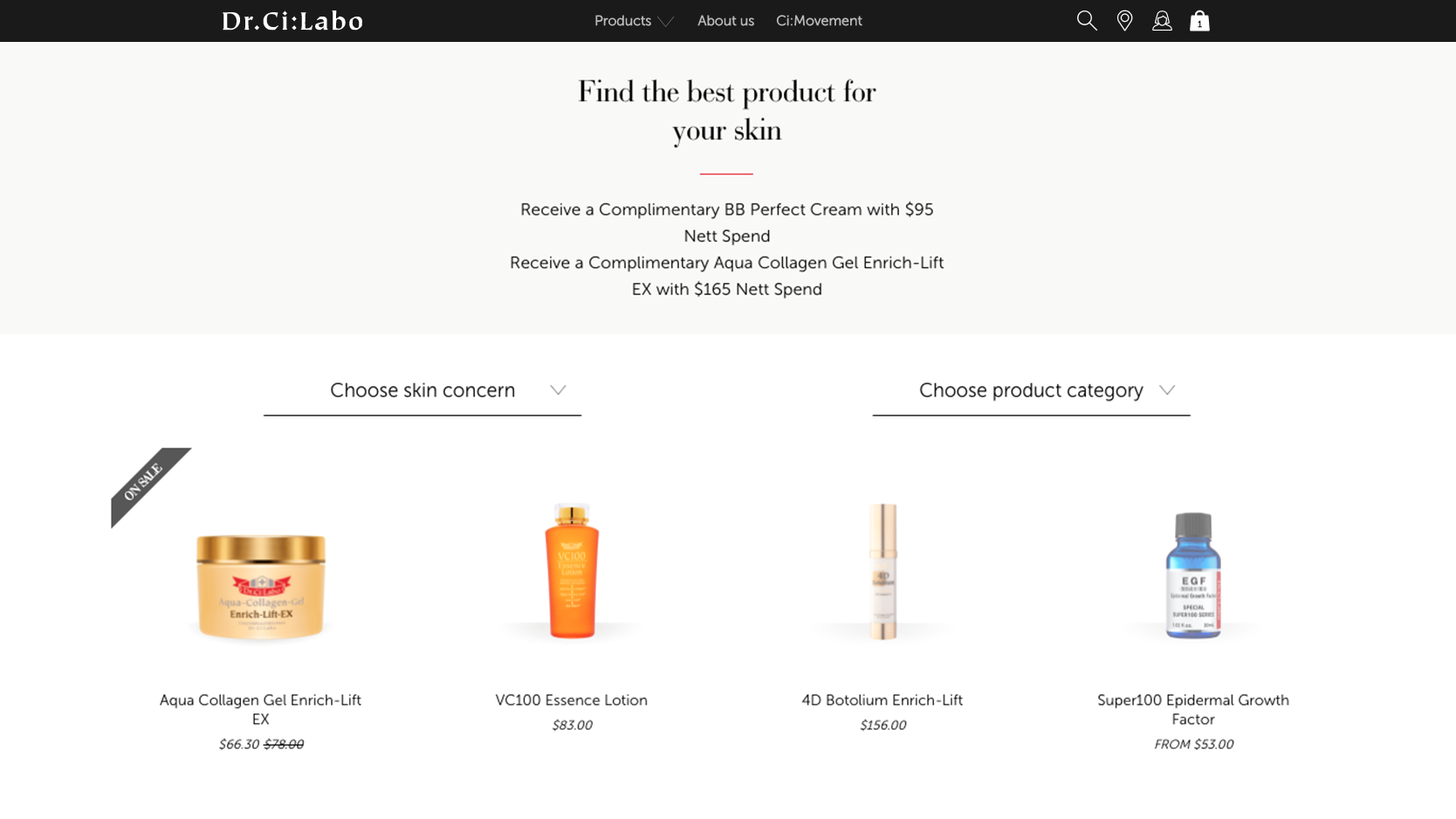The height and width of the screenshot is (819, 1456).
Task: Open the Choose product category dropdown
Action: pyautogui.click(x=1031, y=390)
